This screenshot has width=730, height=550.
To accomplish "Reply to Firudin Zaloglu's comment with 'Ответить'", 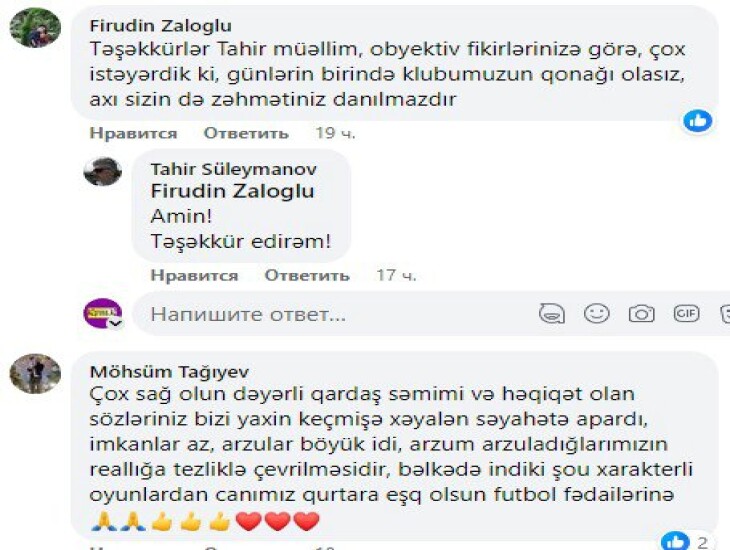I will tap(246, 133).
